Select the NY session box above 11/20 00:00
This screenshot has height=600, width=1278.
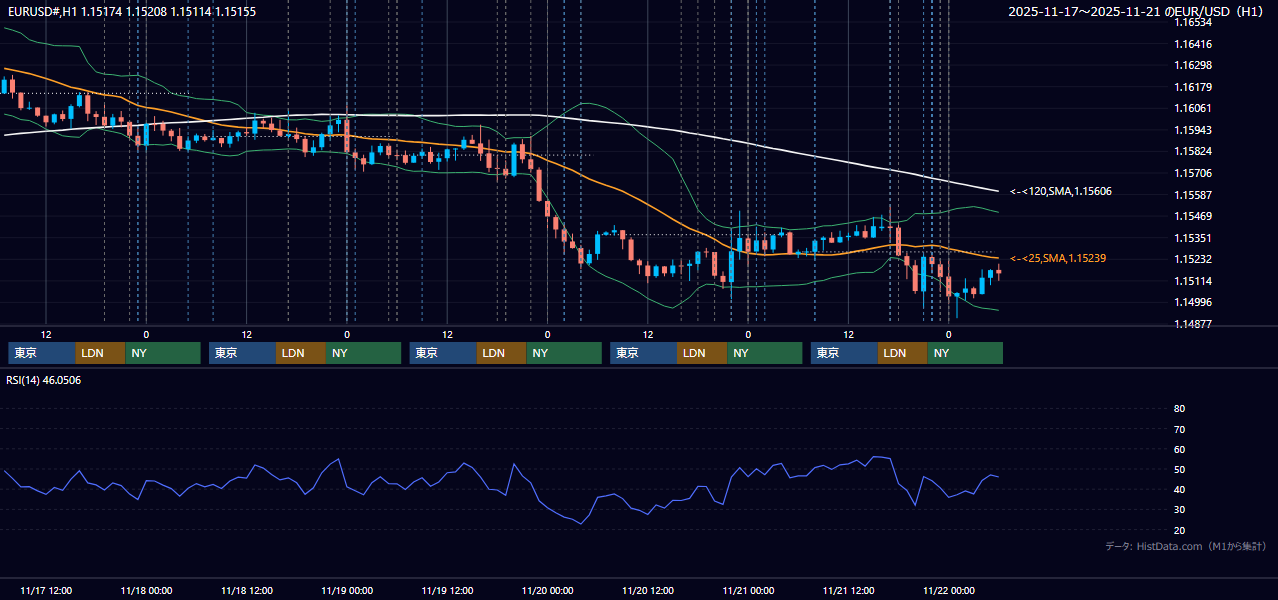click(564, 353)
